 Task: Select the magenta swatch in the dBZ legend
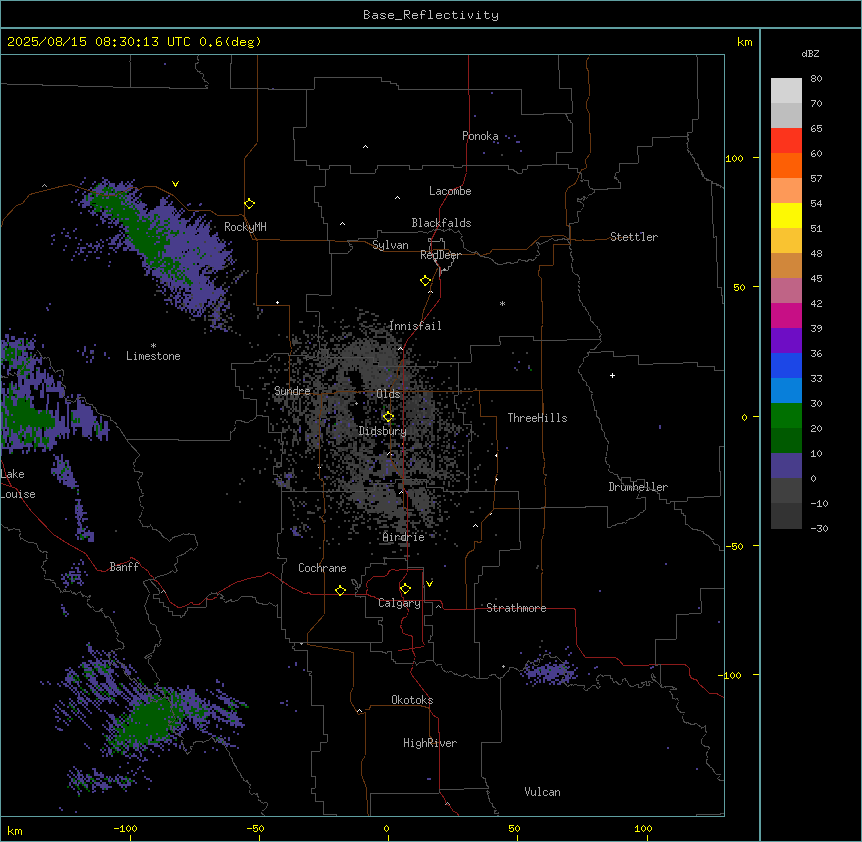tap(786, 315)
